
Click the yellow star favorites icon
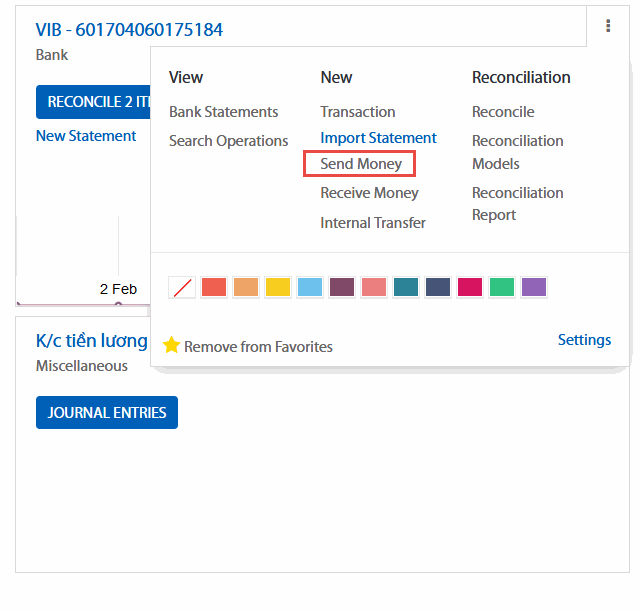coord(171,346)
